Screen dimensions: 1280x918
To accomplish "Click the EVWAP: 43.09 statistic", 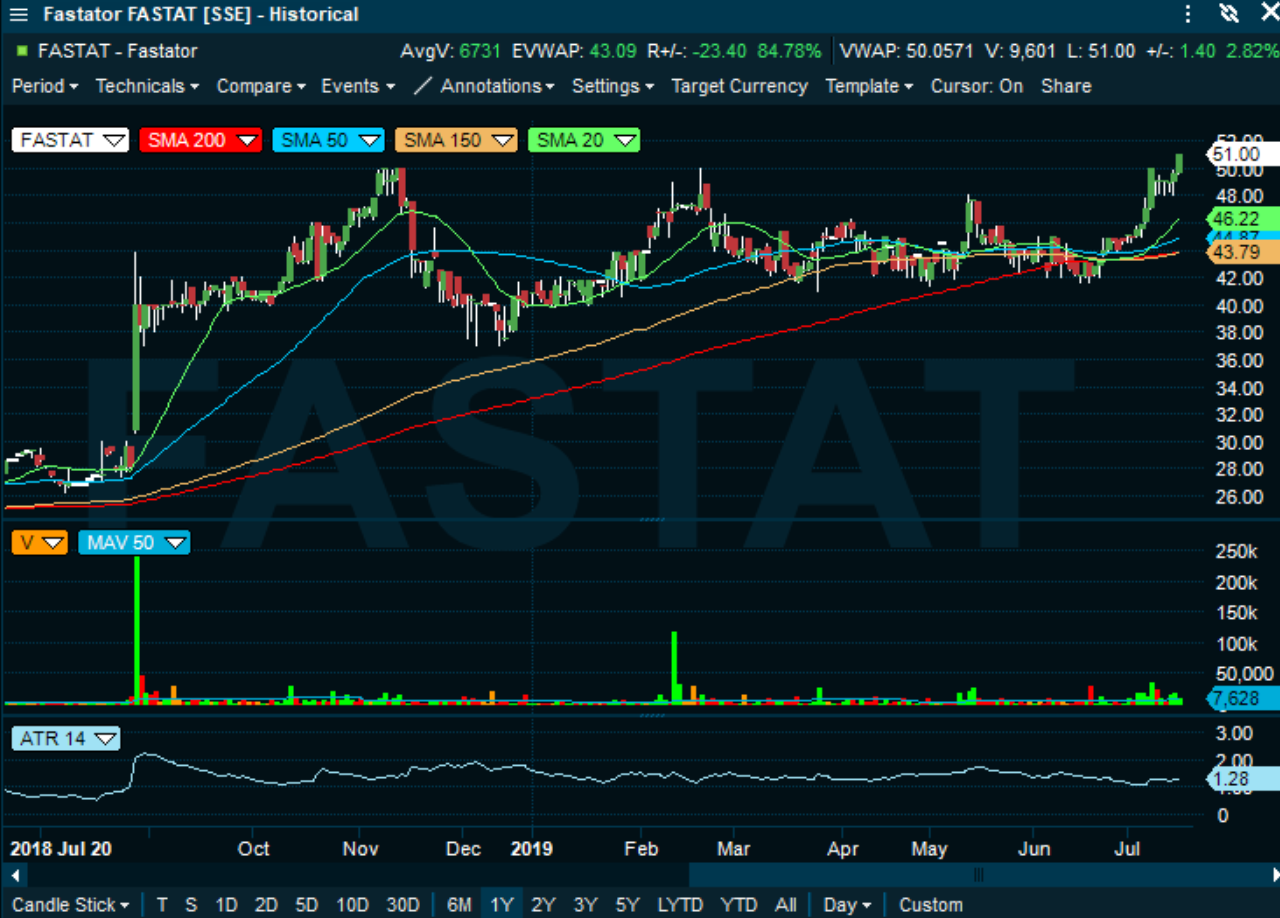I will click(575, 51).
